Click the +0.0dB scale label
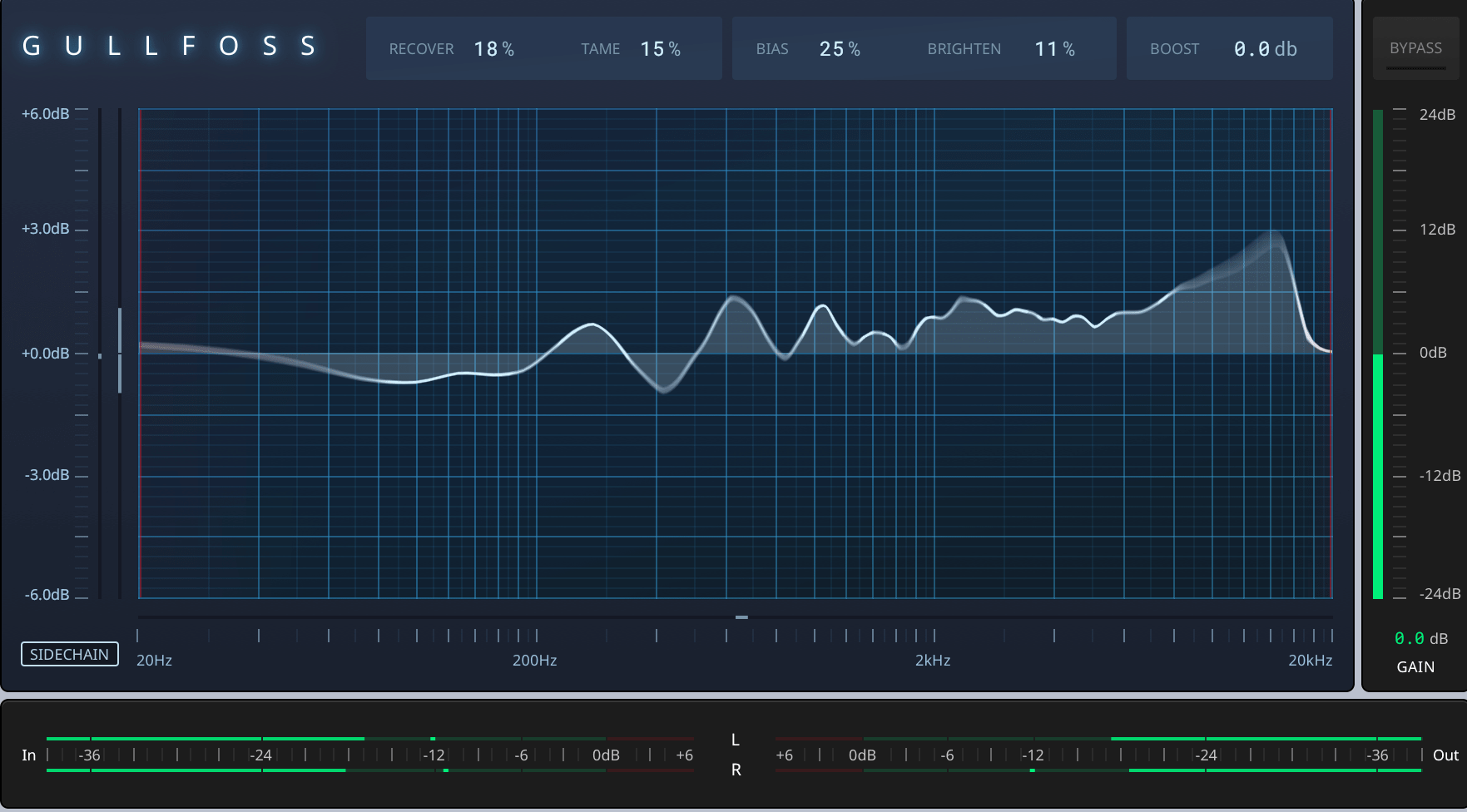Screen dimensions: 1467x812 pyautogui.click(x=46, y=354)
